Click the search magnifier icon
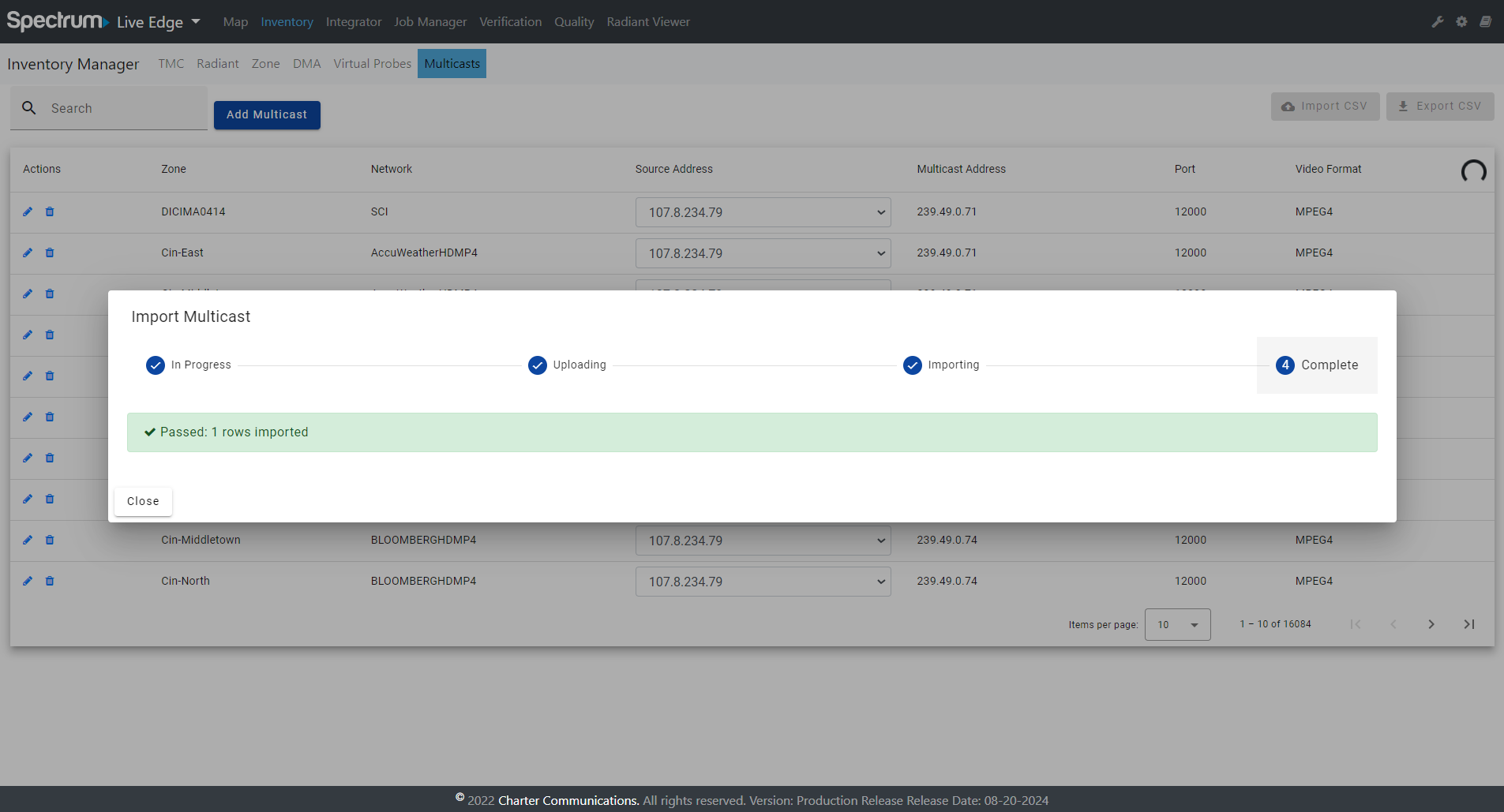This screenshot has height=812, width=1504. click(x=29, y=108)
